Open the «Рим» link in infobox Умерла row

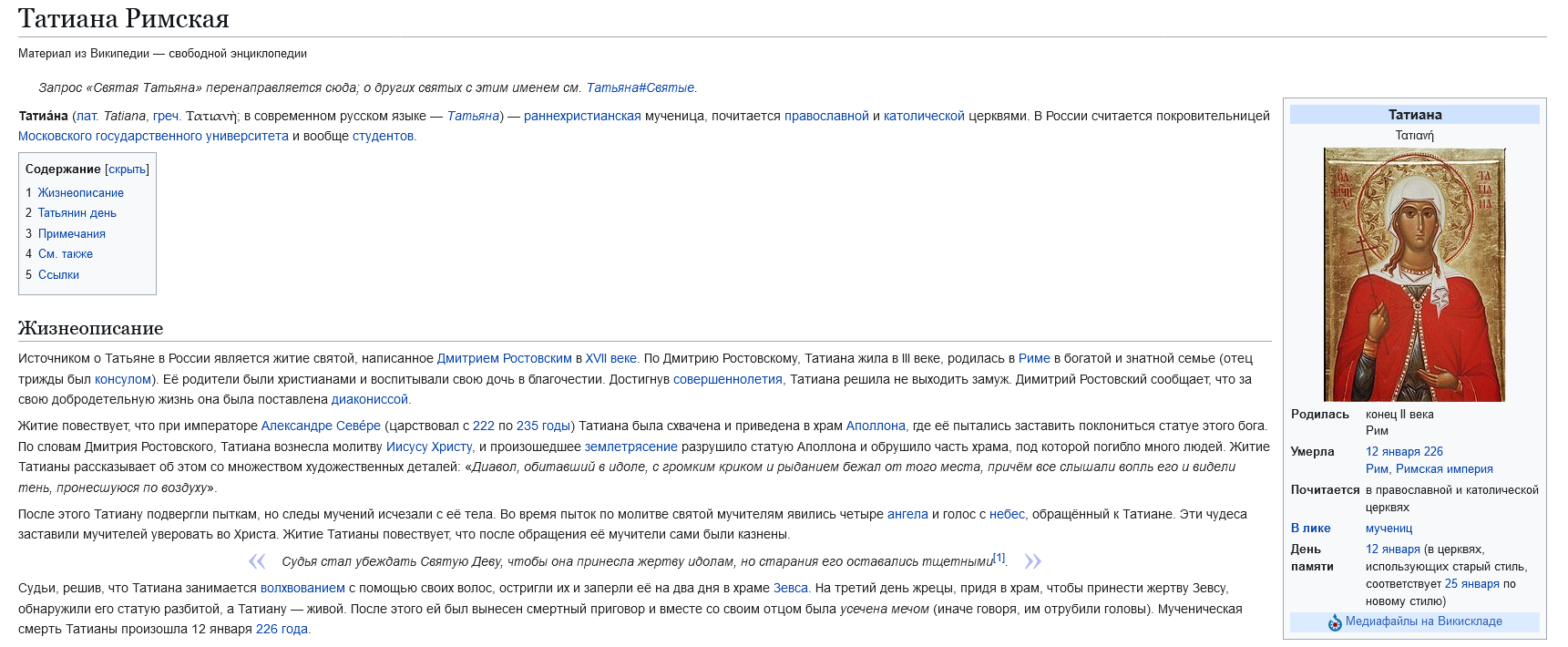pyautogui.click(x=1378, y=469)
